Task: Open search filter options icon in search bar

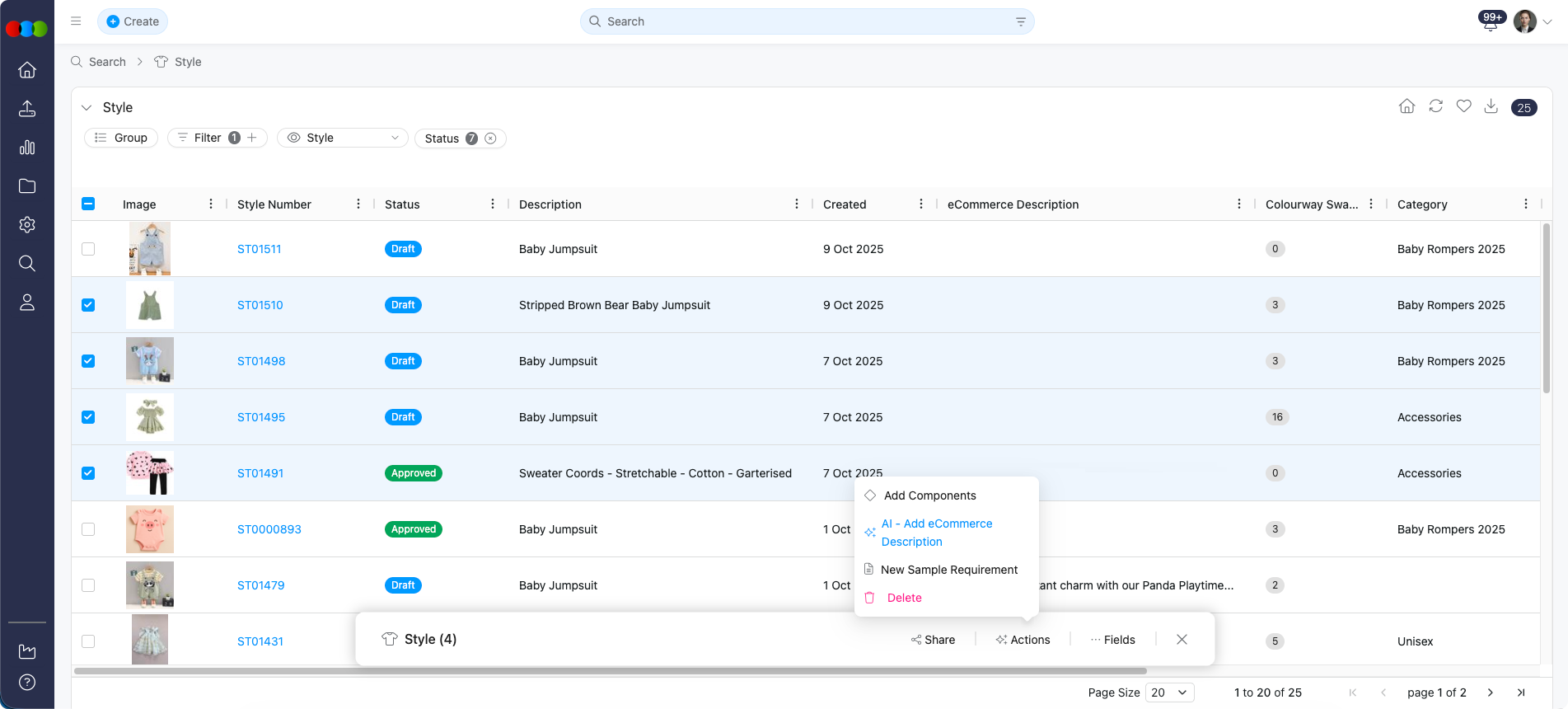Action: [x=1021, y=21]
